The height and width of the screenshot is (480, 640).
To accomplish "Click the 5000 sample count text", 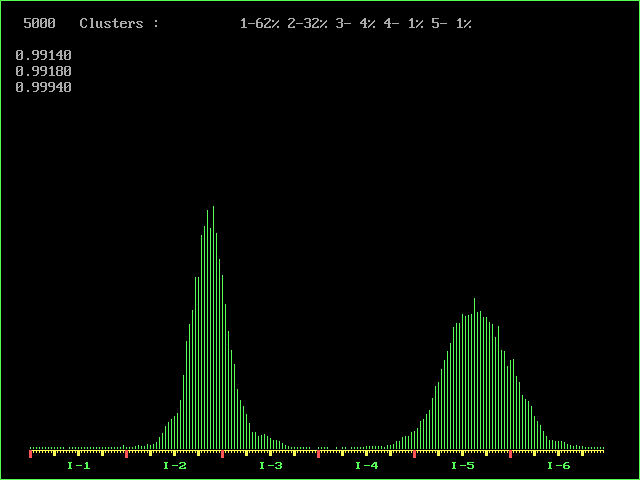I will [x=39, y=24].
